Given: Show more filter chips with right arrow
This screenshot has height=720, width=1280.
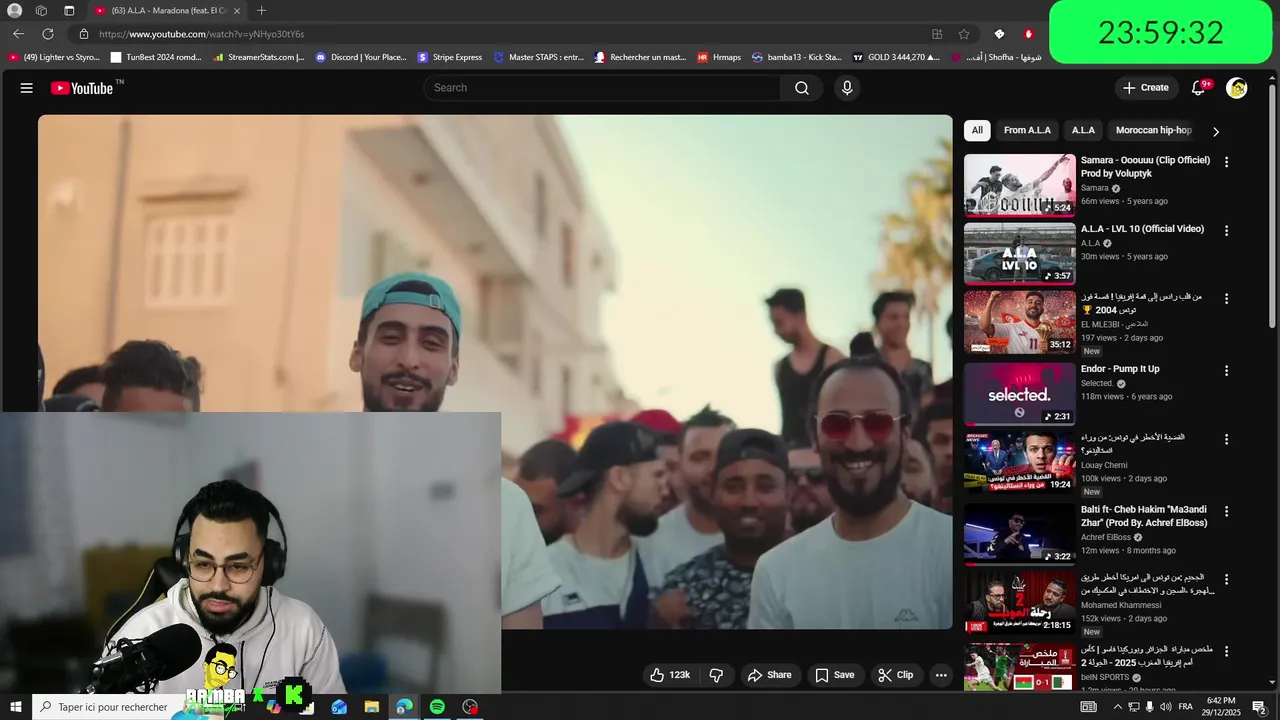Looking at the screenshot, I should pos(1216,131).
